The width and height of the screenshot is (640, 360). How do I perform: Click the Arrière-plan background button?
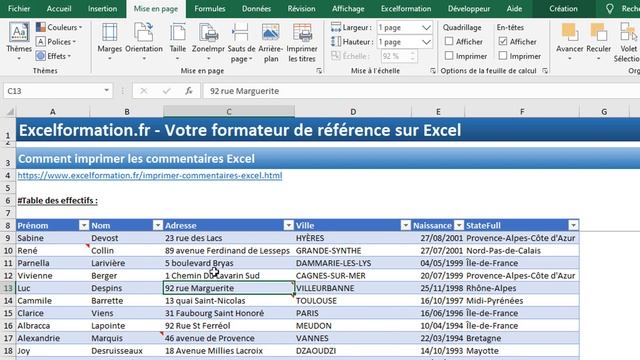pyautogui.click(x=271, y=43)
